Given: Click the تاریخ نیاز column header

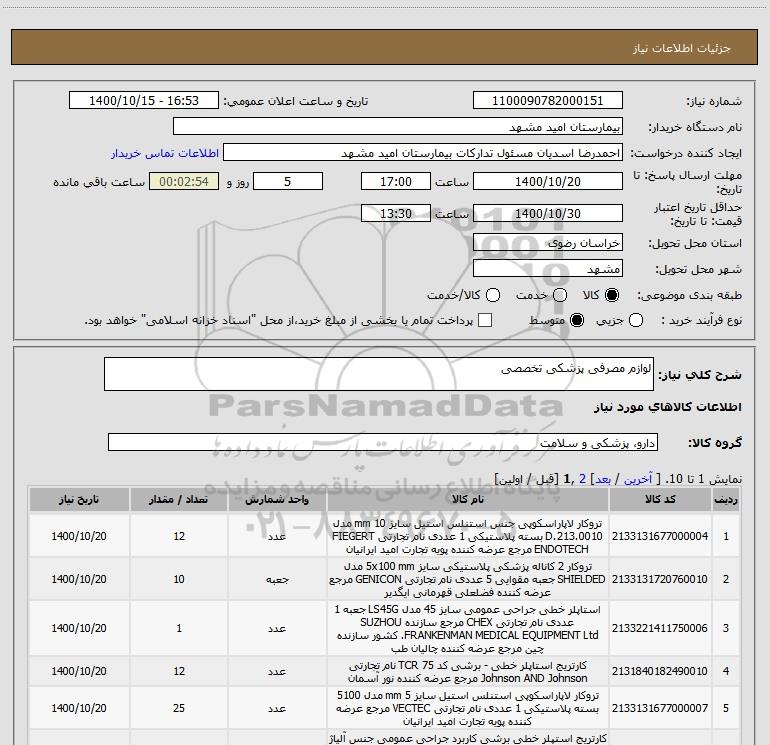Looking at the screenshot, I should (79, 499).
